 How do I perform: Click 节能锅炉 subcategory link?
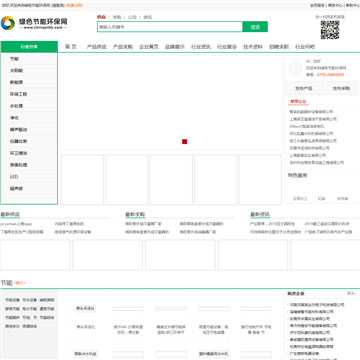point(12,318)
